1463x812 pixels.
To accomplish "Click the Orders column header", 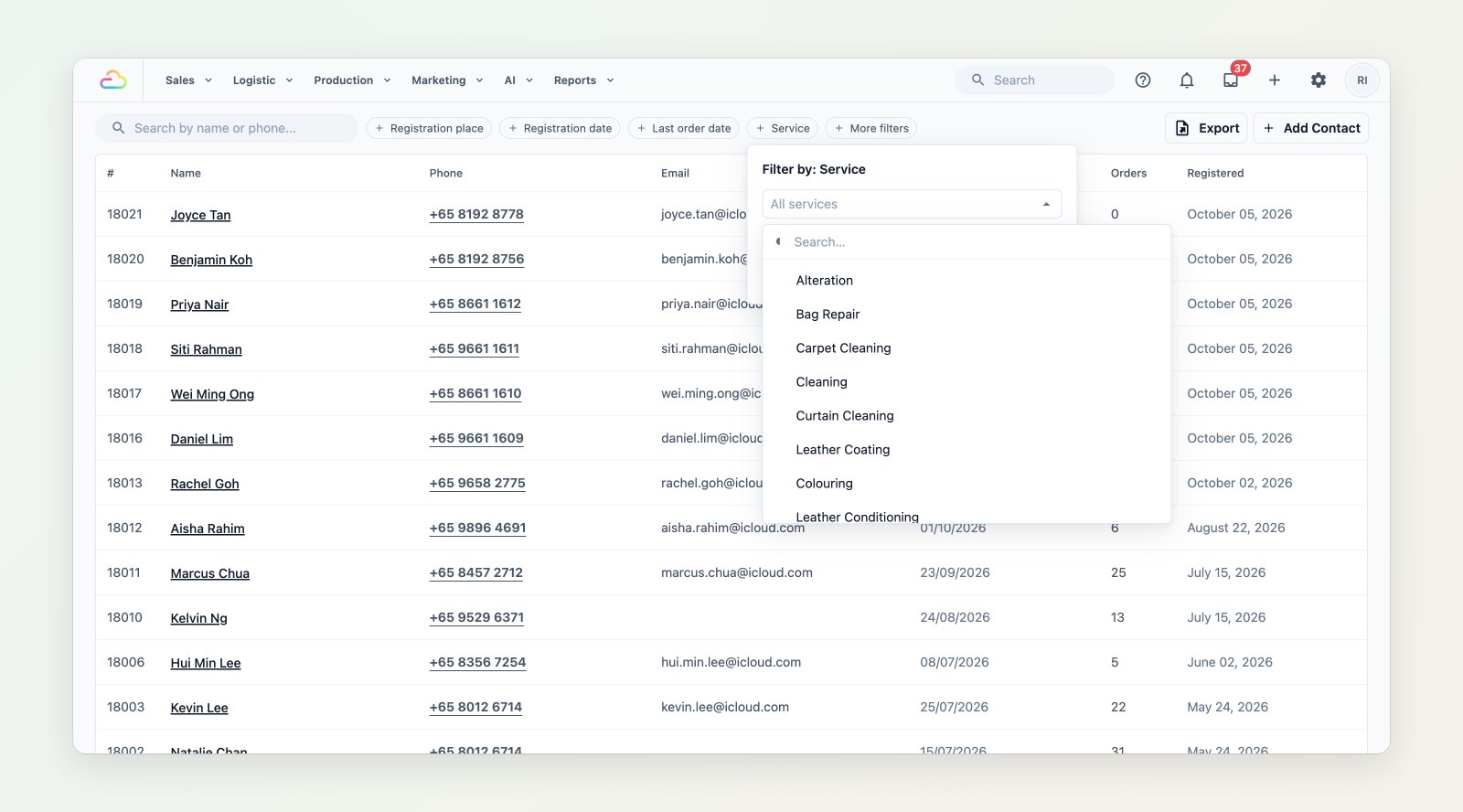I will 1128,173.
